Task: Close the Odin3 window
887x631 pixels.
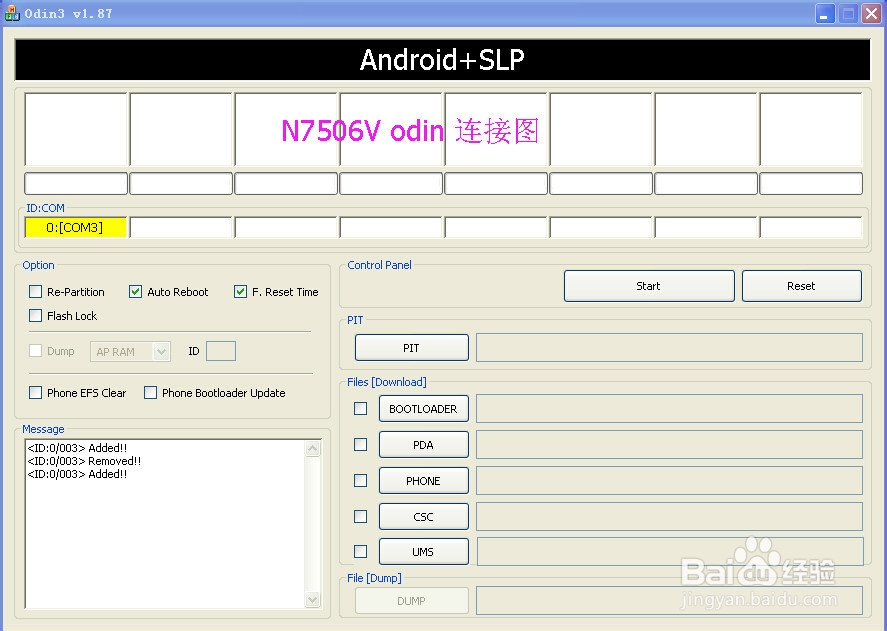Action: pyautogui.click(x=872, y=14)
